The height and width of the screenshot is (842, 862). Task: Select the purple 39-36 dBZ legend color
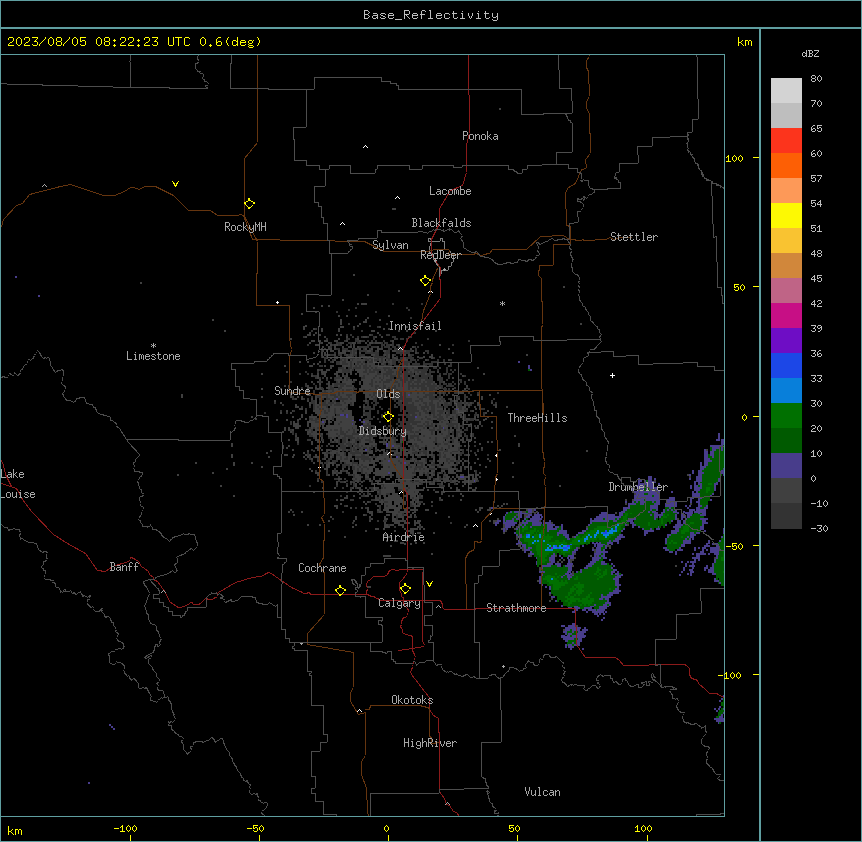point(786,340)
